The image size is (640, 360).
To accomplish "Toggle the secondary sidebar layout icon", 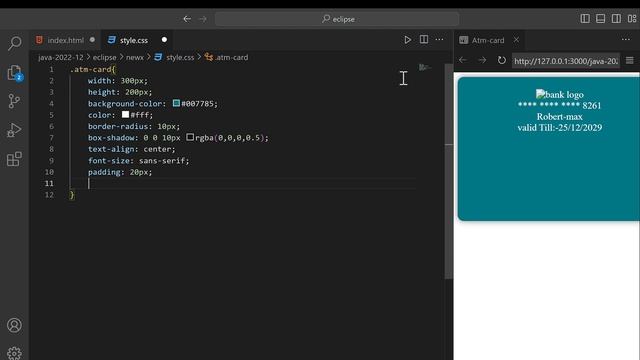I will 616,18.
